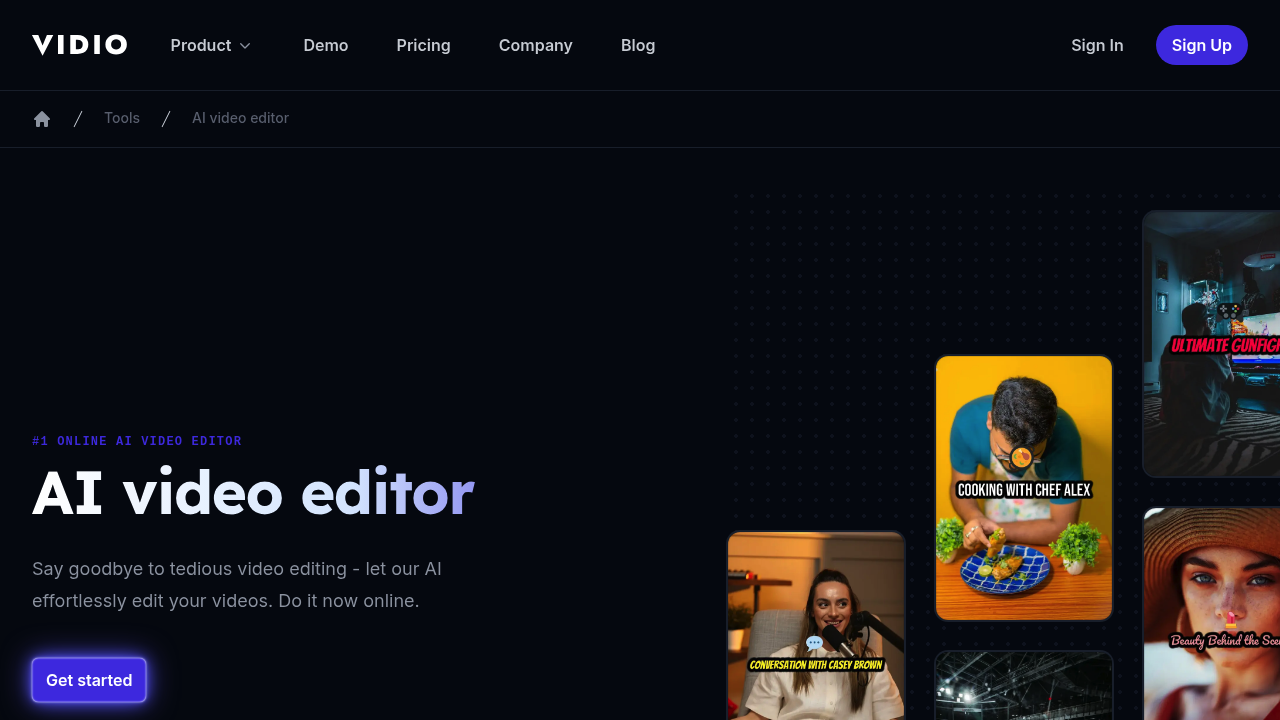This screenshot has height=720, width=1280.
Task: Click the concert venue thumbnail below Chef Alex
Action: [1023, 690]
